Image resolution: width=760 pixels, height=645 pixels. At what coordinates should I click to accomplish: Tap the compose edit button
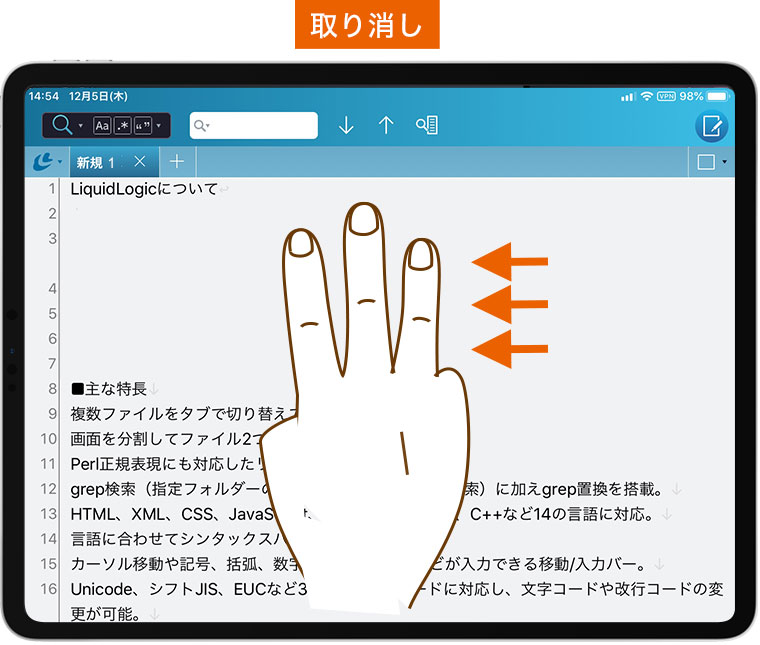[x=711, y=126]
